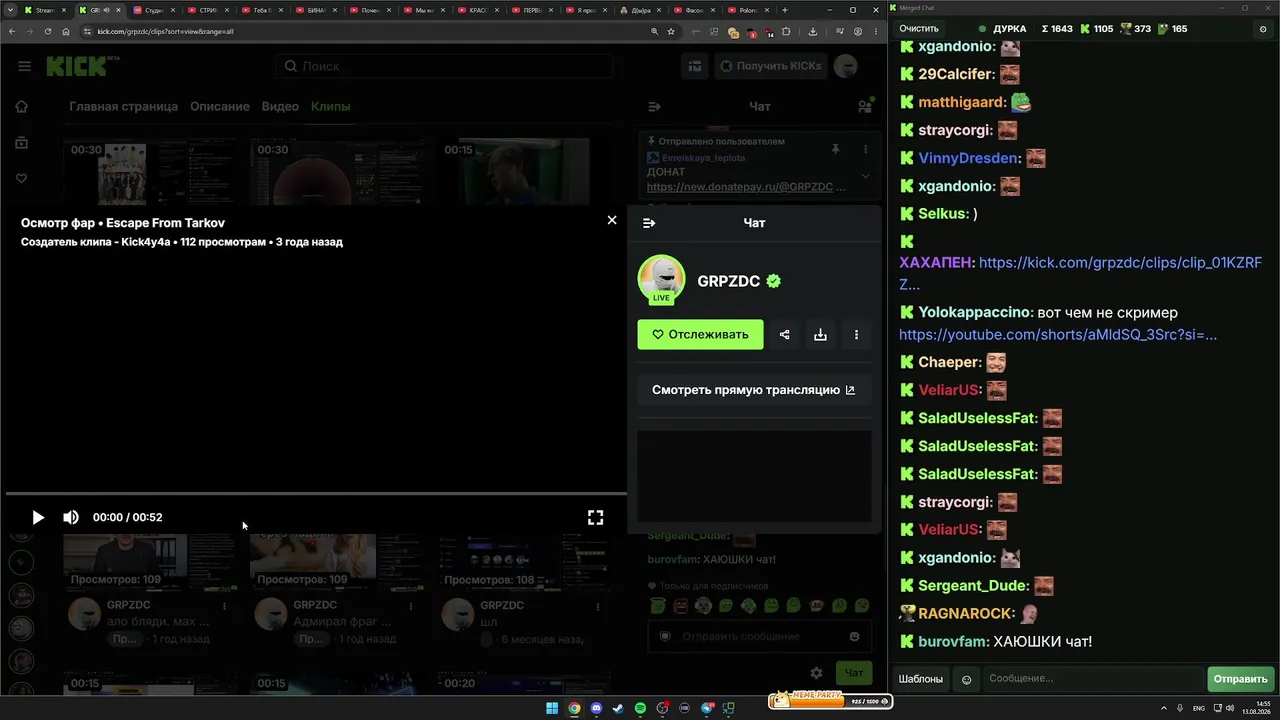Switch to the Stream browser tab
The image size is (1280, 720).
click(44, 10)
